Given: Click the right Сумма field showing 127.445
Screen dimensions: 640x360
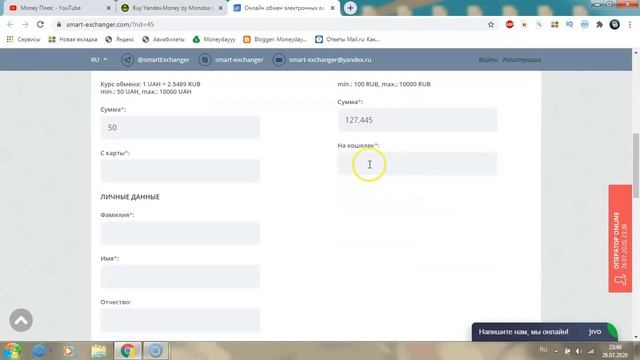Looking at the screenshot, I should 417,120.
